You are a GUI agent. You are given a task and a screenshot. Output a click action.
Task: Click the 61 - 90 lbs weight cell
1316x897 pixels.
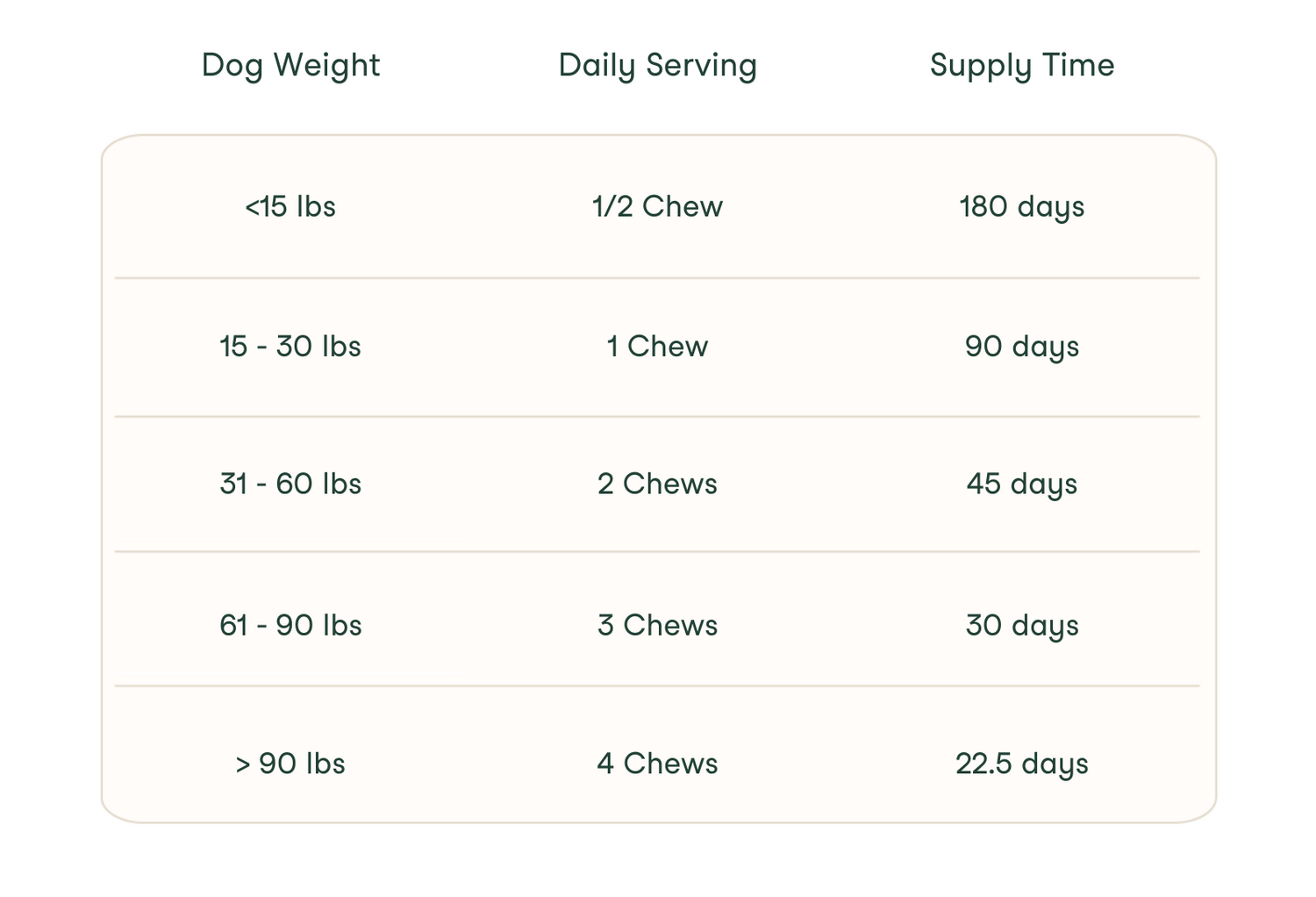pos(290,626)
